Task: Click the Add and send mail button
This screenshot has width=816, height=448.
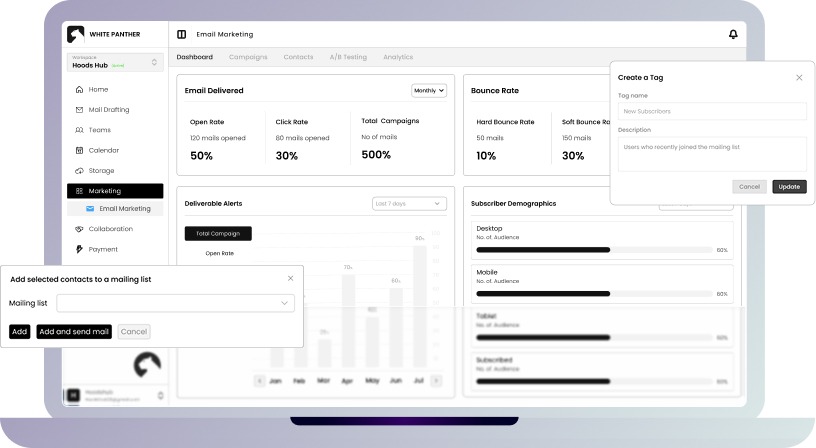Action: [74, 331]
